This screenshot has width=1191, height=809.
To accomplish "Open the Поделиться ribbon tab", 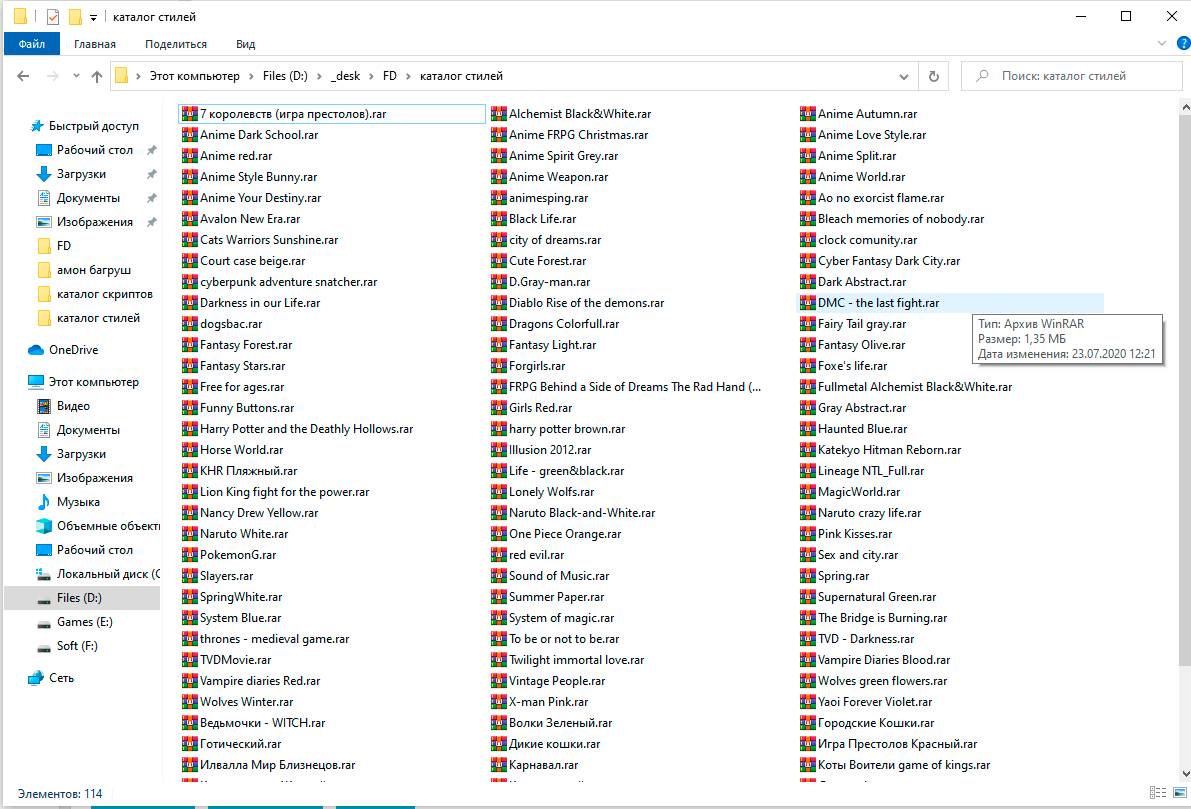I will 175,44.
